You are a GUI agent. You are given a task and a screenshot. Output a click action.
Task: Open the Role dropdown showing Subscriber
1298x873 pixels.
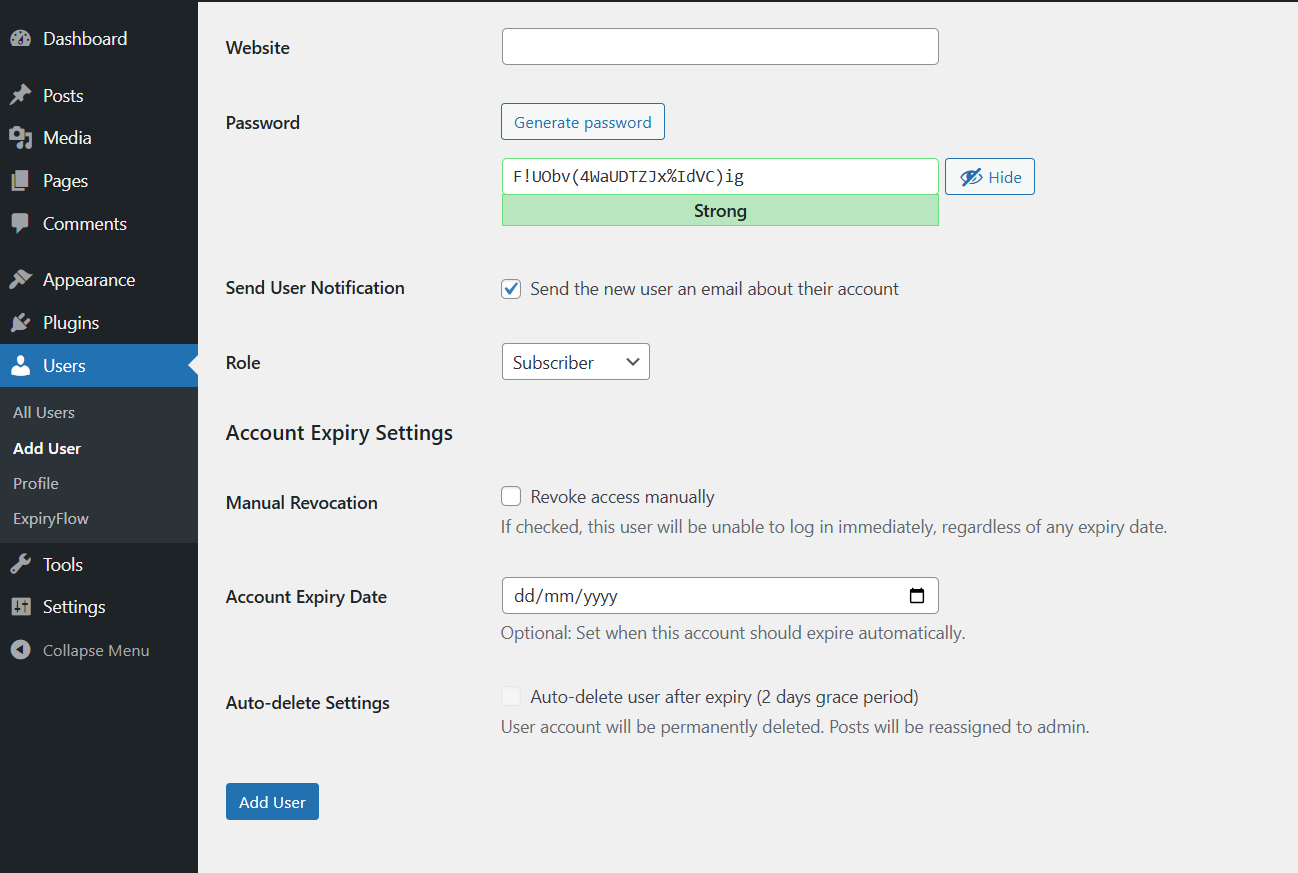pos(575,362)
